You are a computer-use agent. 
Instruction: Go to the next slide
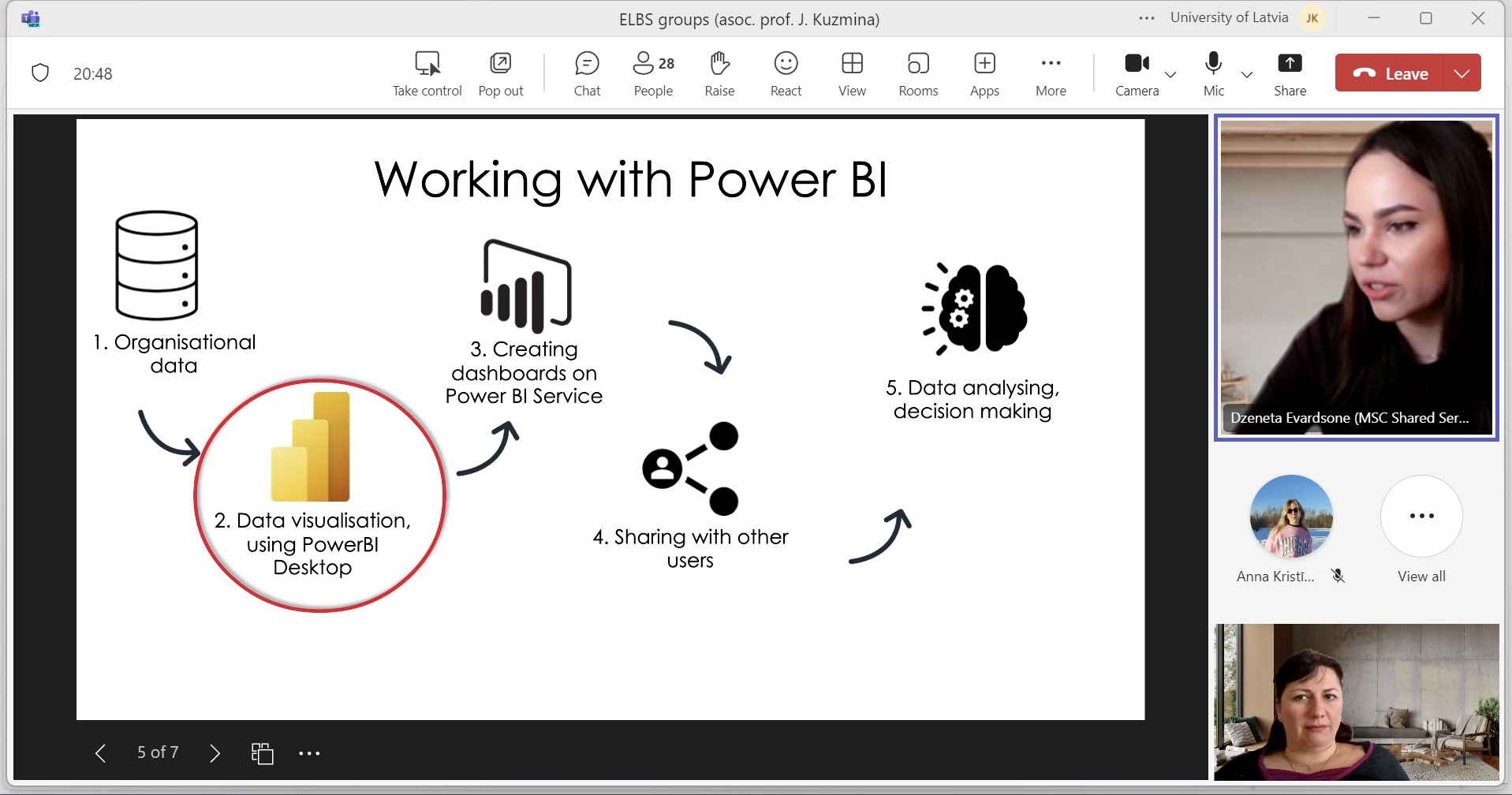215,753
